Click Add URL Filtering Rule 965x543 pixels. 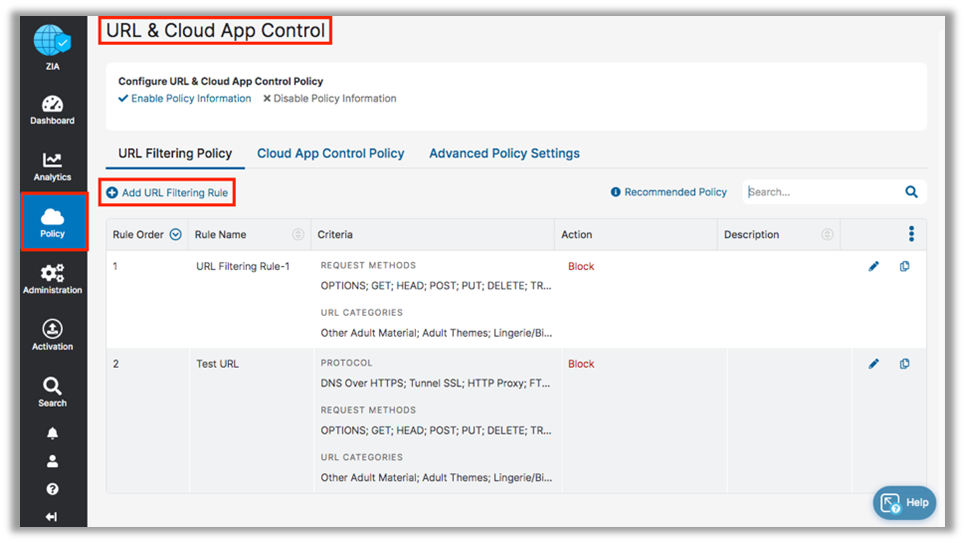tap(167, 193)
